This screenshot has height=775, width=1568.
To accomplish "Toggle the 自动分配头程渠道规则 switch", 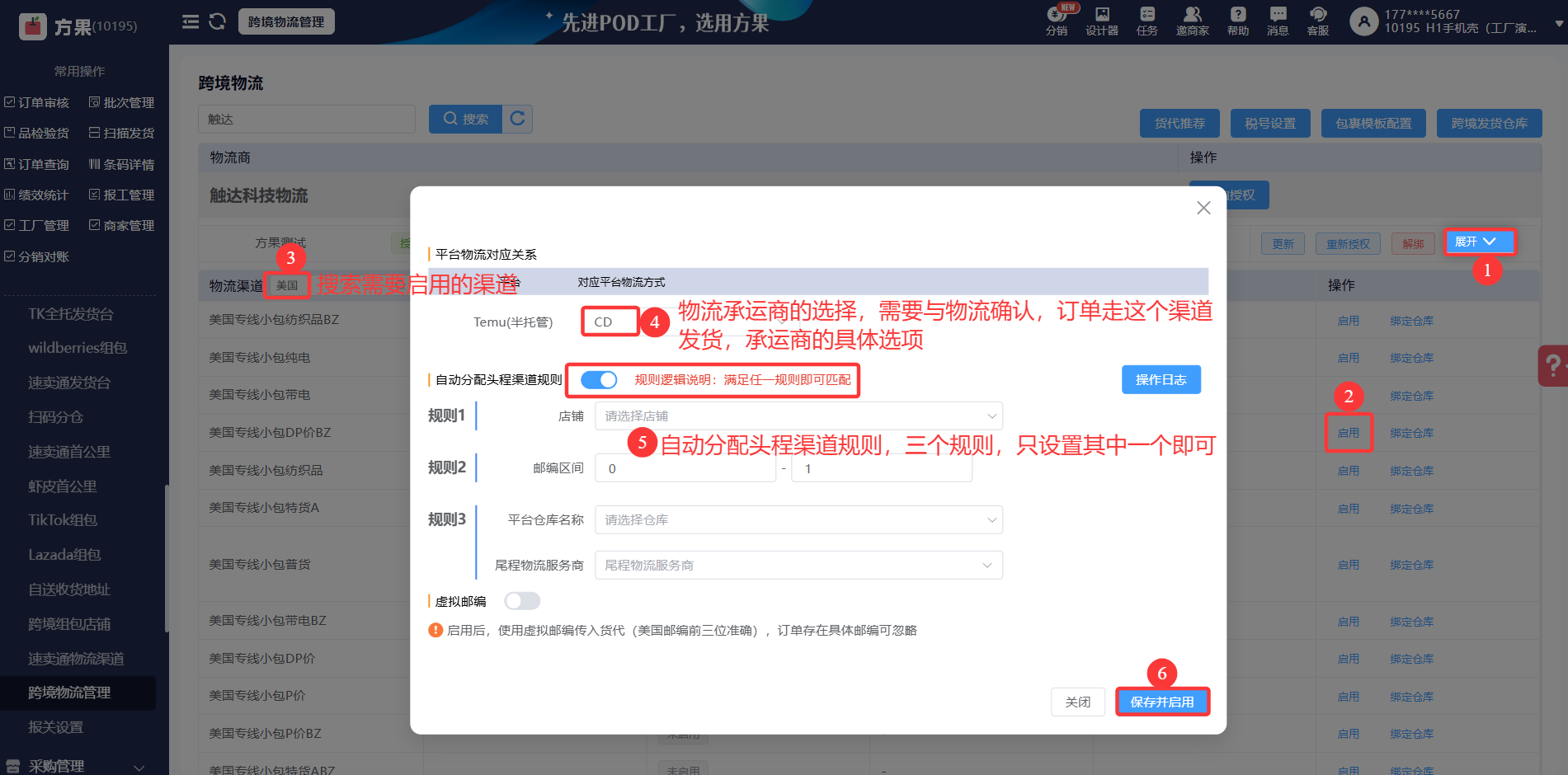I will click(x=599, y=379).
